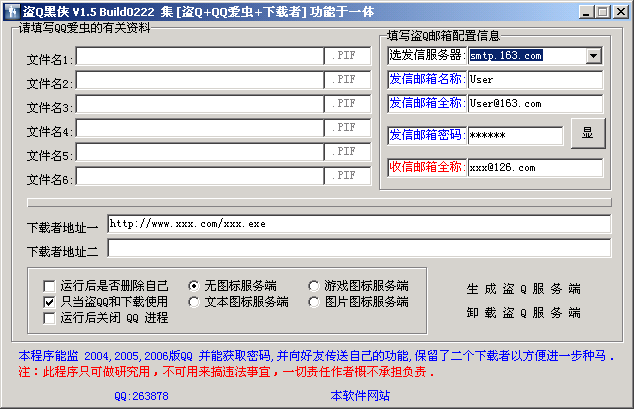Open the 本软件网站 link
The image size is (634, 409).
360,395
